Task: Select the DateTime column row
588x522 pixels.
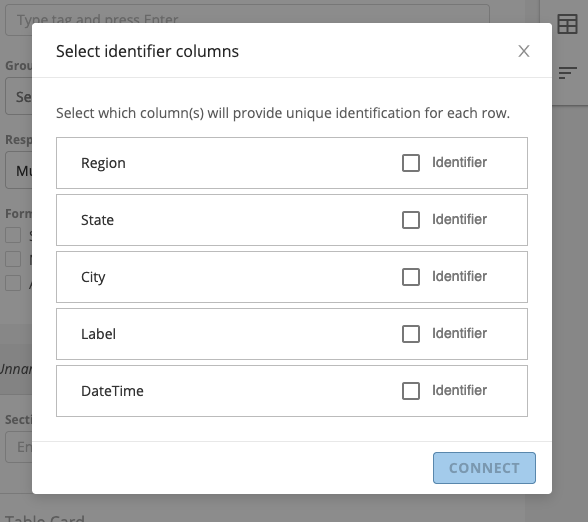Action: tap(292, 391)
